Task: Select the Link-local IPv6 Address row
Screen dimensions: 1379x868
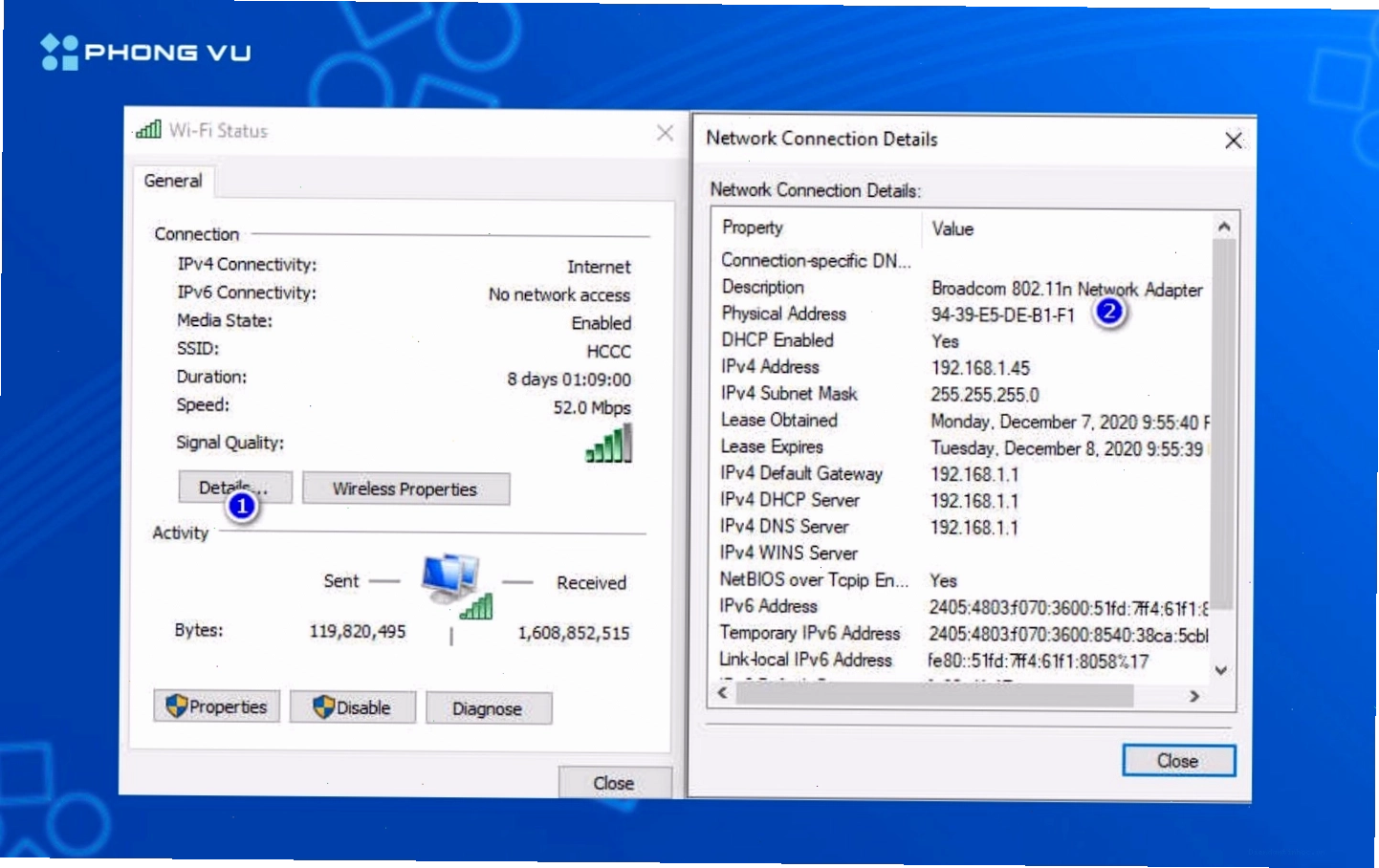Action: point(962,661)
